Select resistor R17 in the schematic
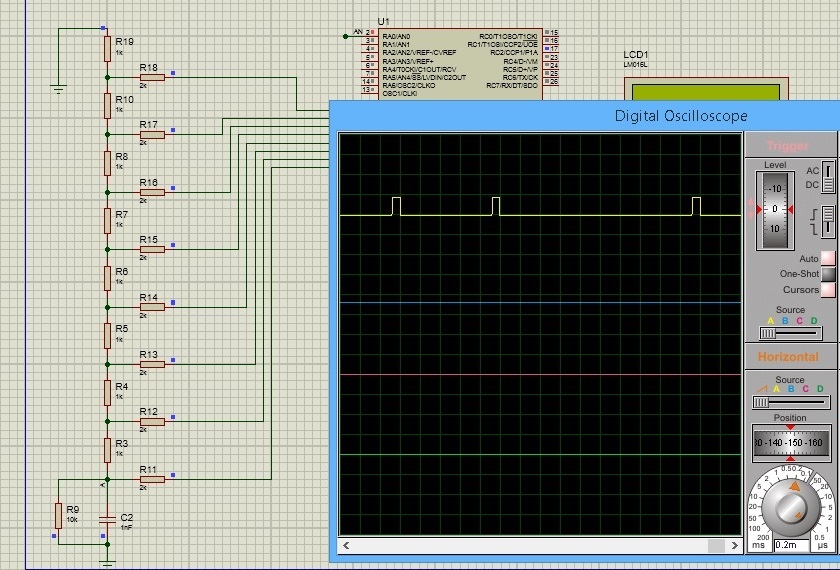Image resolution: width=840 pixels, height=570 pixels. (152, 134)
